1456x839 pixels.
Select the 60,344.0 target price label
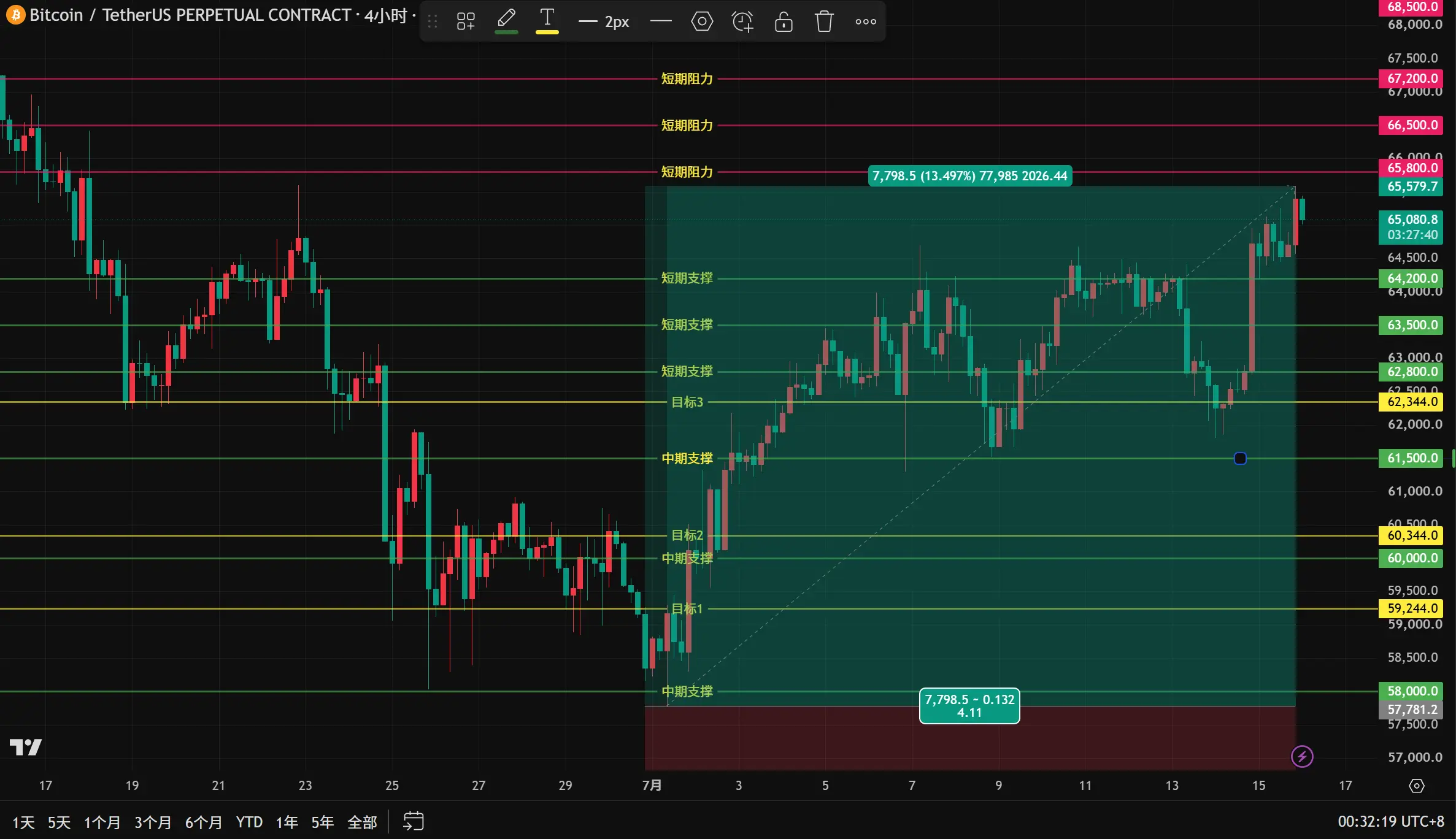1412,535
